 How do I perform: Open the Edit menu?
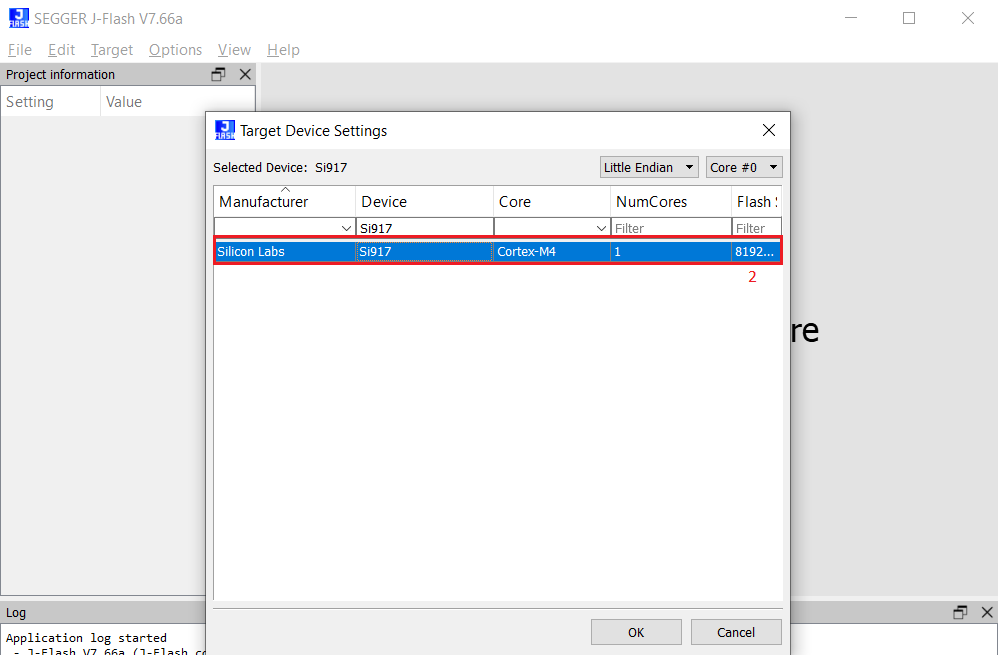point(61,50)
